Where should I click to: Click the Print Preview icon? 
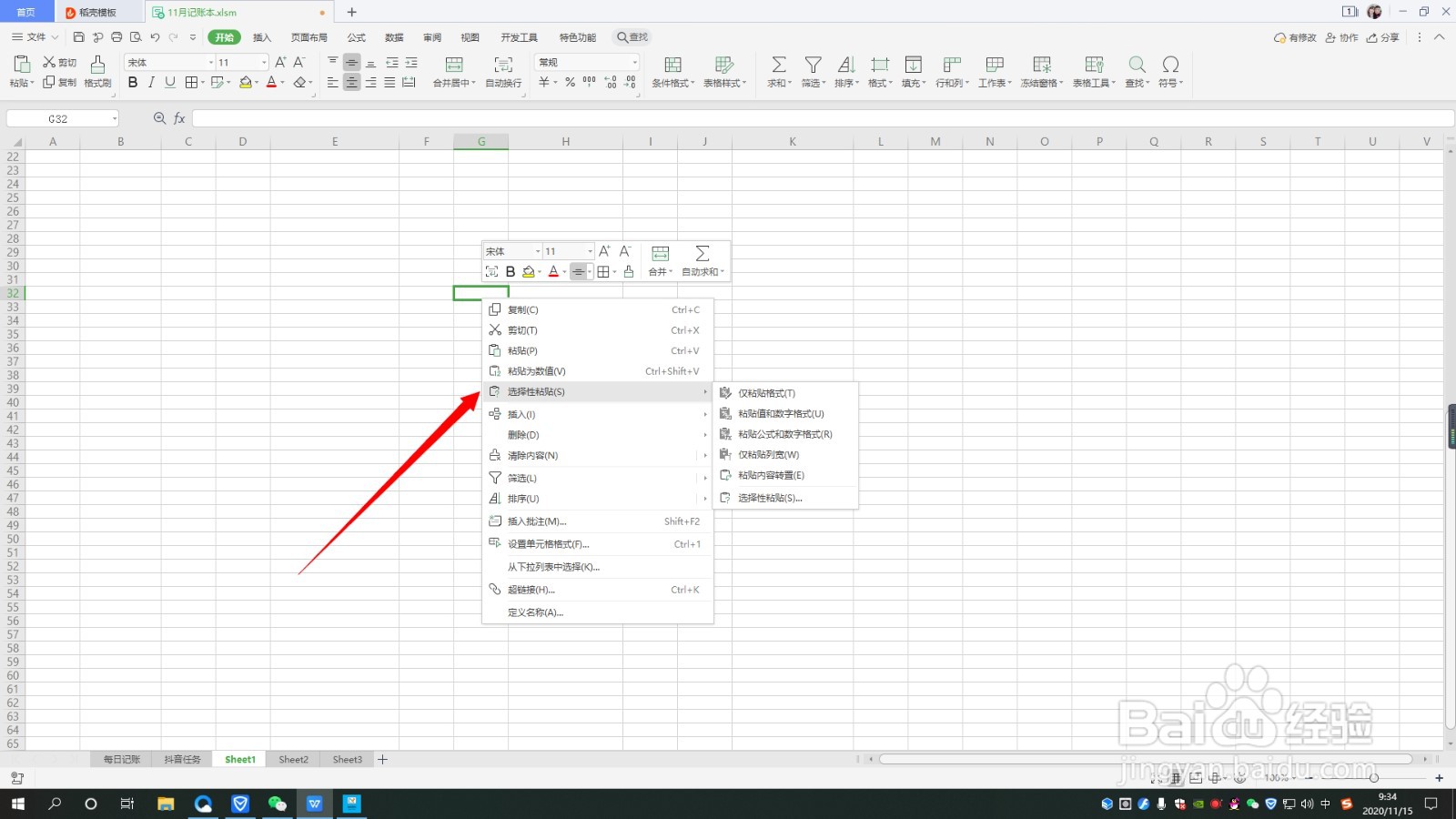pyautogui.click(x=136, y=37)
